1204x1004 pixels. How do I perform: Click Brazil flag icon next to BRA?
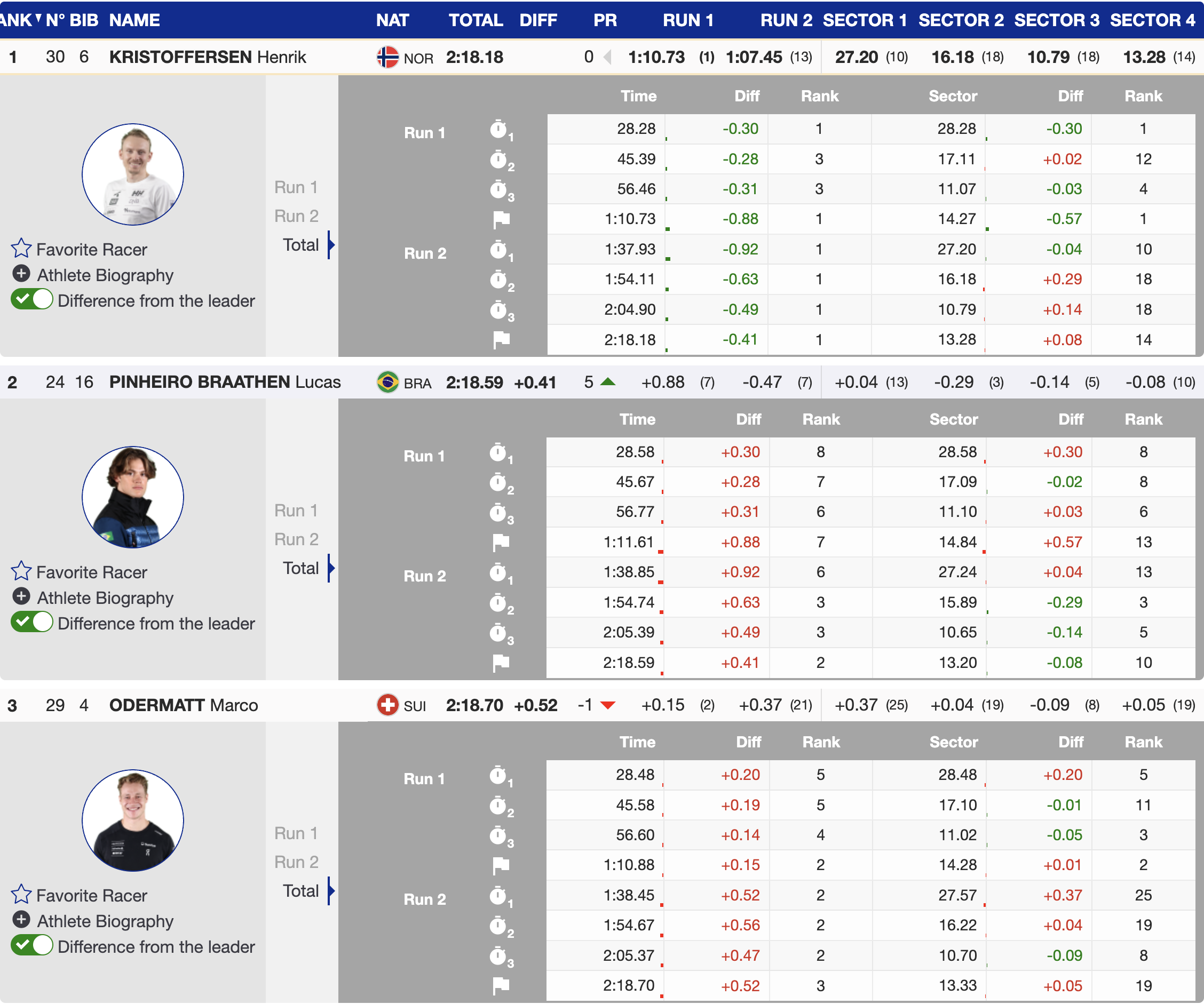coord(387,381)
